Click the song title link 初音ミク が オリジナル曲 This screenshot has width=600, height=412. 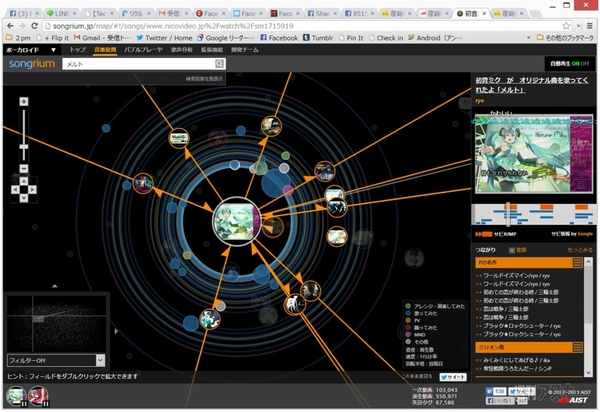532,85
